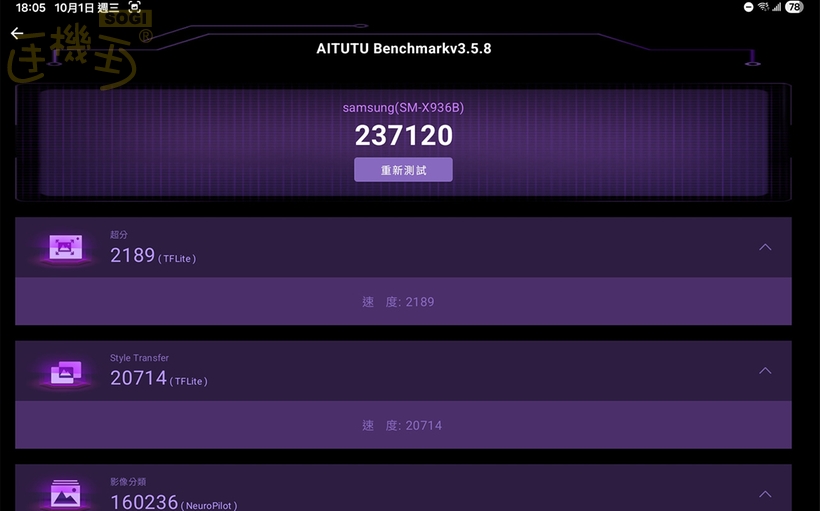820x511 pixels.
Task: Click the super resolution icon
Action: click(x=65, y=247)
